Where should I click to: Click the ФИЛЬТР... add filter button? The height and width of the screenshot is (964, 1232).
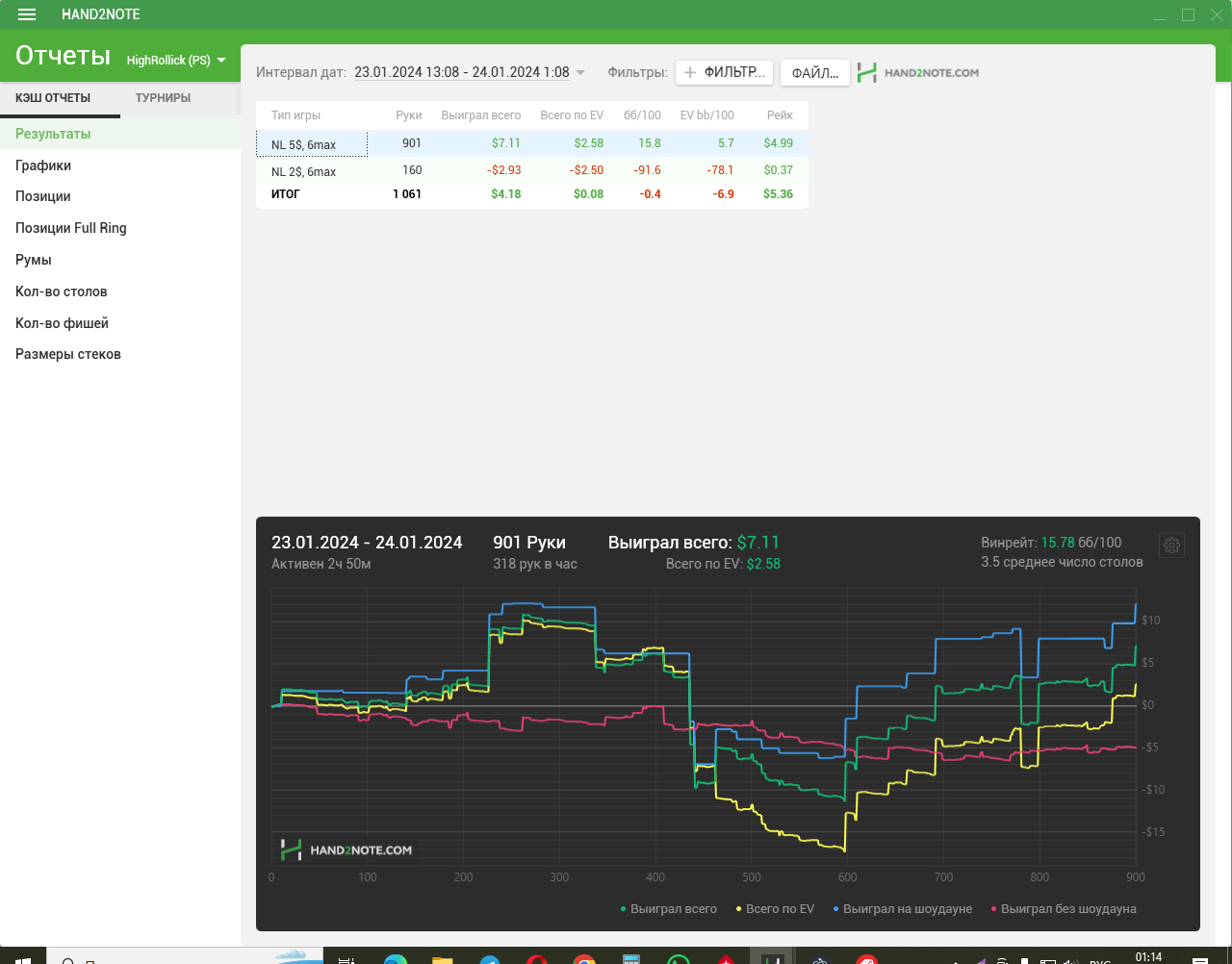pyautogui.click(x=724, y=72)
